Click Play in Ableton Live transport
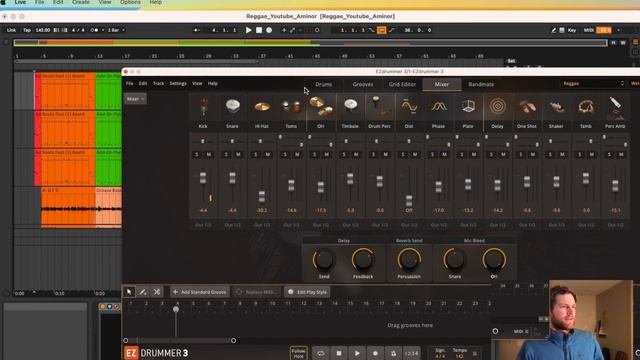 click(249, 30)
